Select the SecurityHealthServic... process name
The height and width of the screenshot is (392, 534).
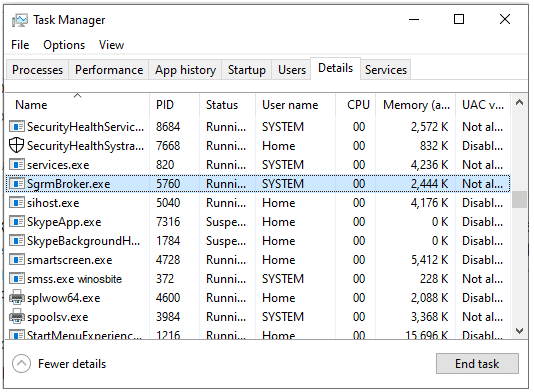tap(85, 127)
